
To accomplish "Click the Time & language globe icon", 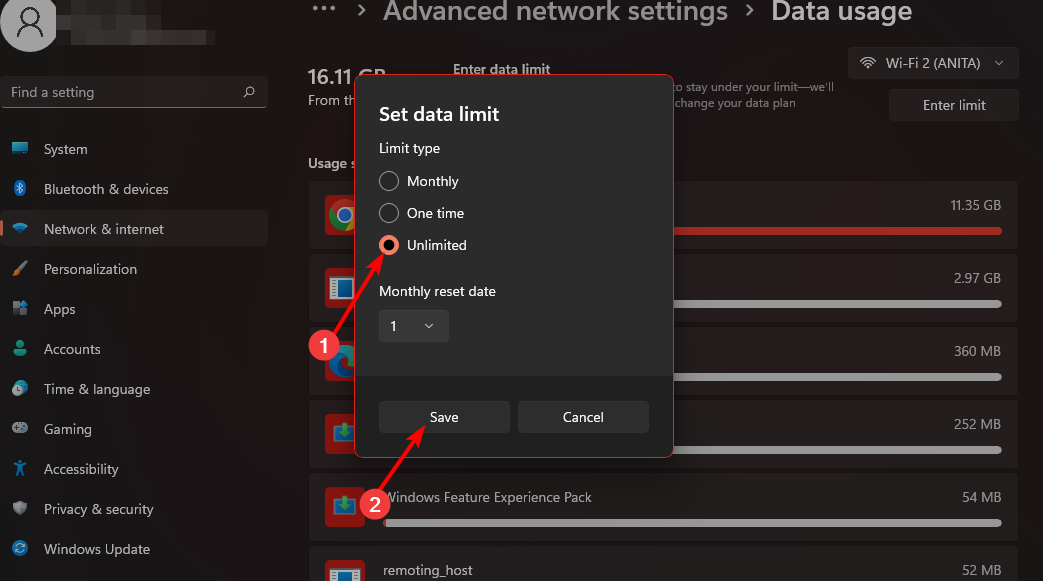I will pyautogui.click(x=20, y=389).
